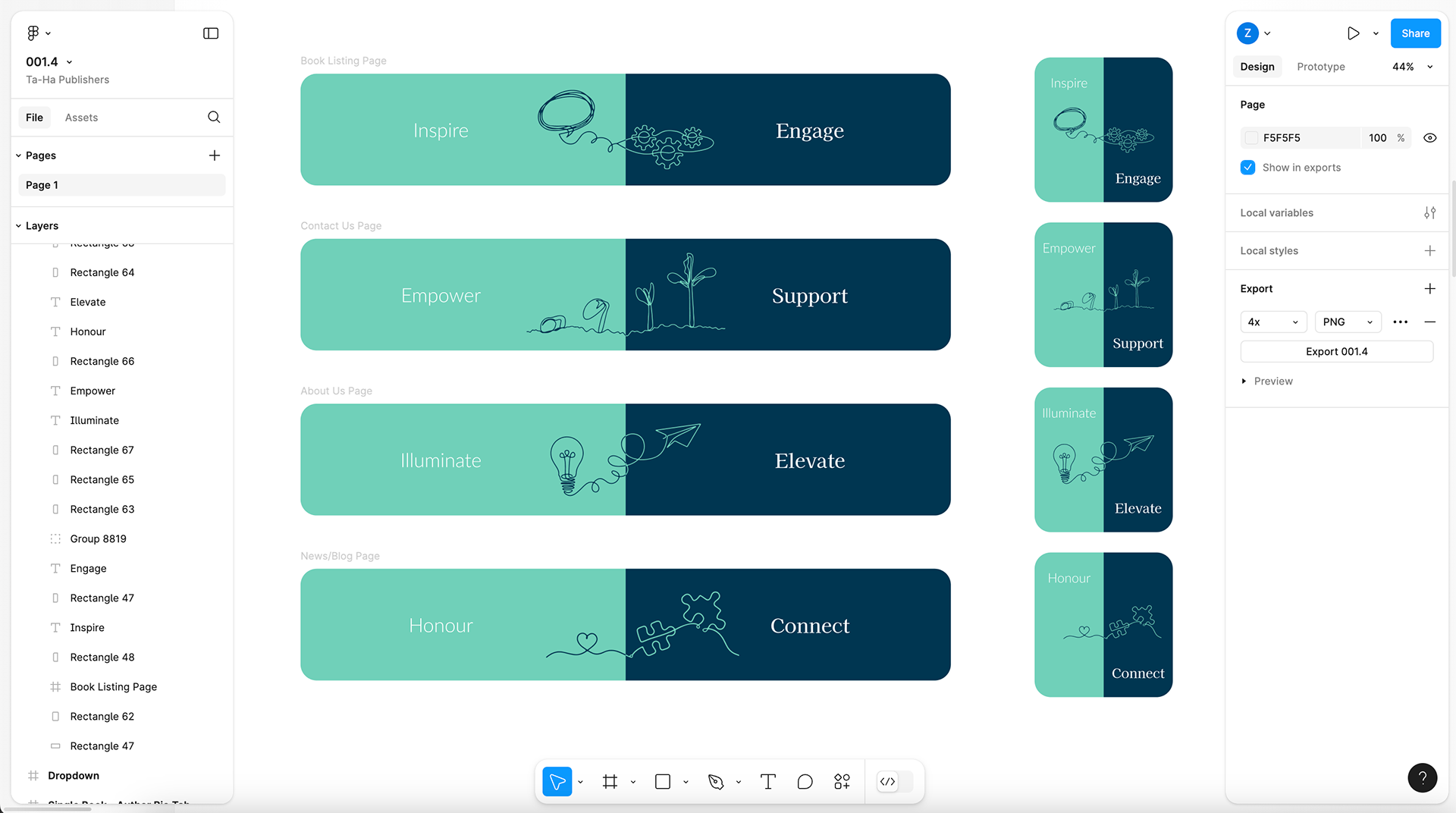This screenshot has width=1456, height=813.
Task: Collapse the Pages section
Action: pyautogui.click(x=19, y=155)
